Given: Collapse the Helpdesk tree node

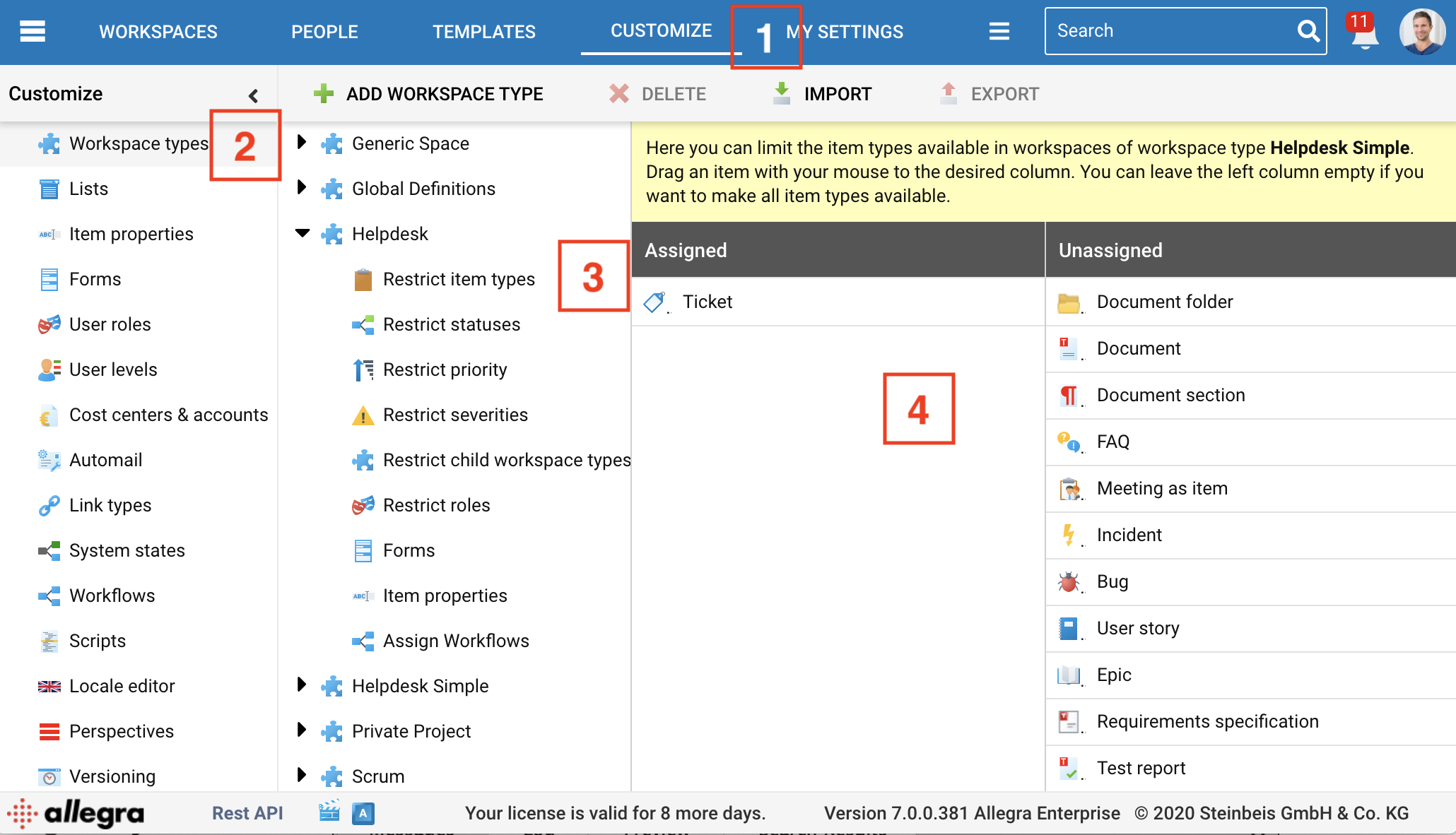Looking at the screenshot, I should [x=303, y=233].
